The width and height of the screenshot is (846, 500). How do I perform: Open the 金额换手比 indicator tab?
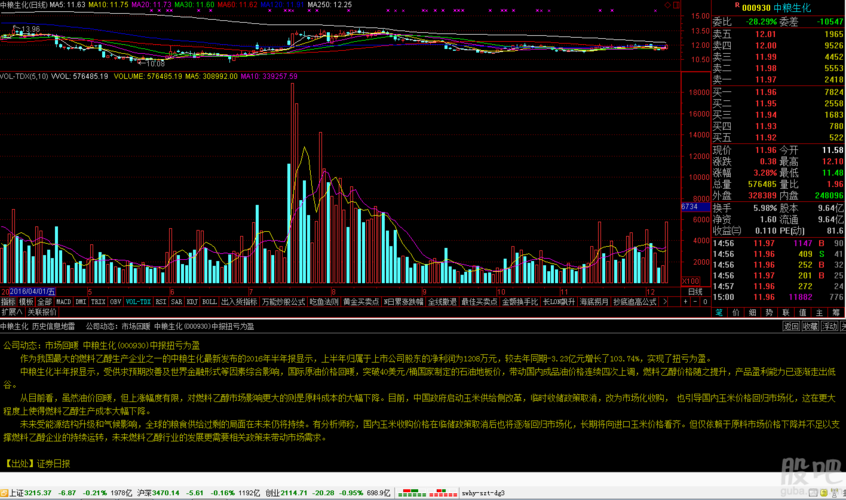coord(520,302)
